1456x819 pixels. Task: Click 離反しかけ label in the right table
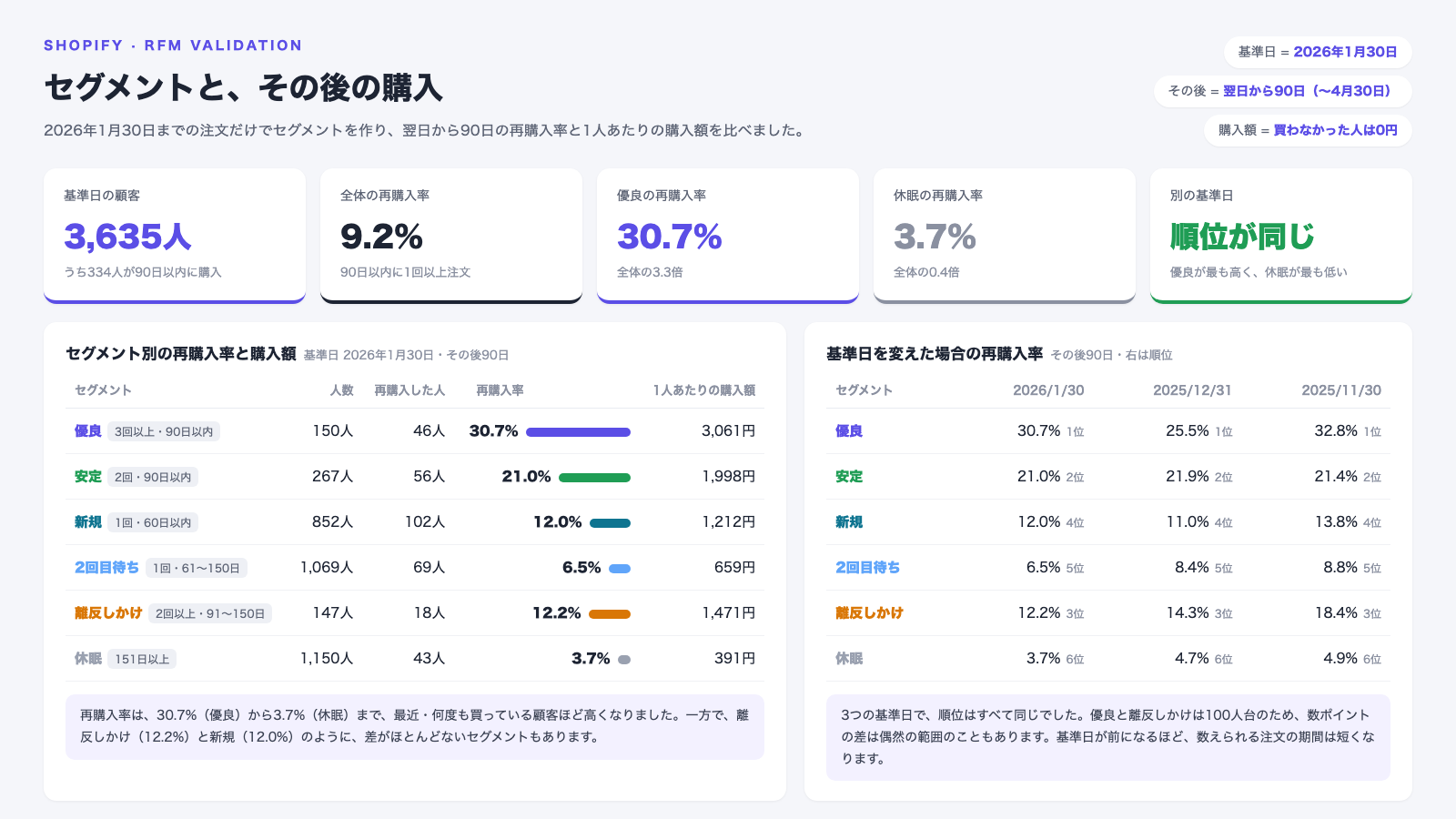click(x=869, y=613)
